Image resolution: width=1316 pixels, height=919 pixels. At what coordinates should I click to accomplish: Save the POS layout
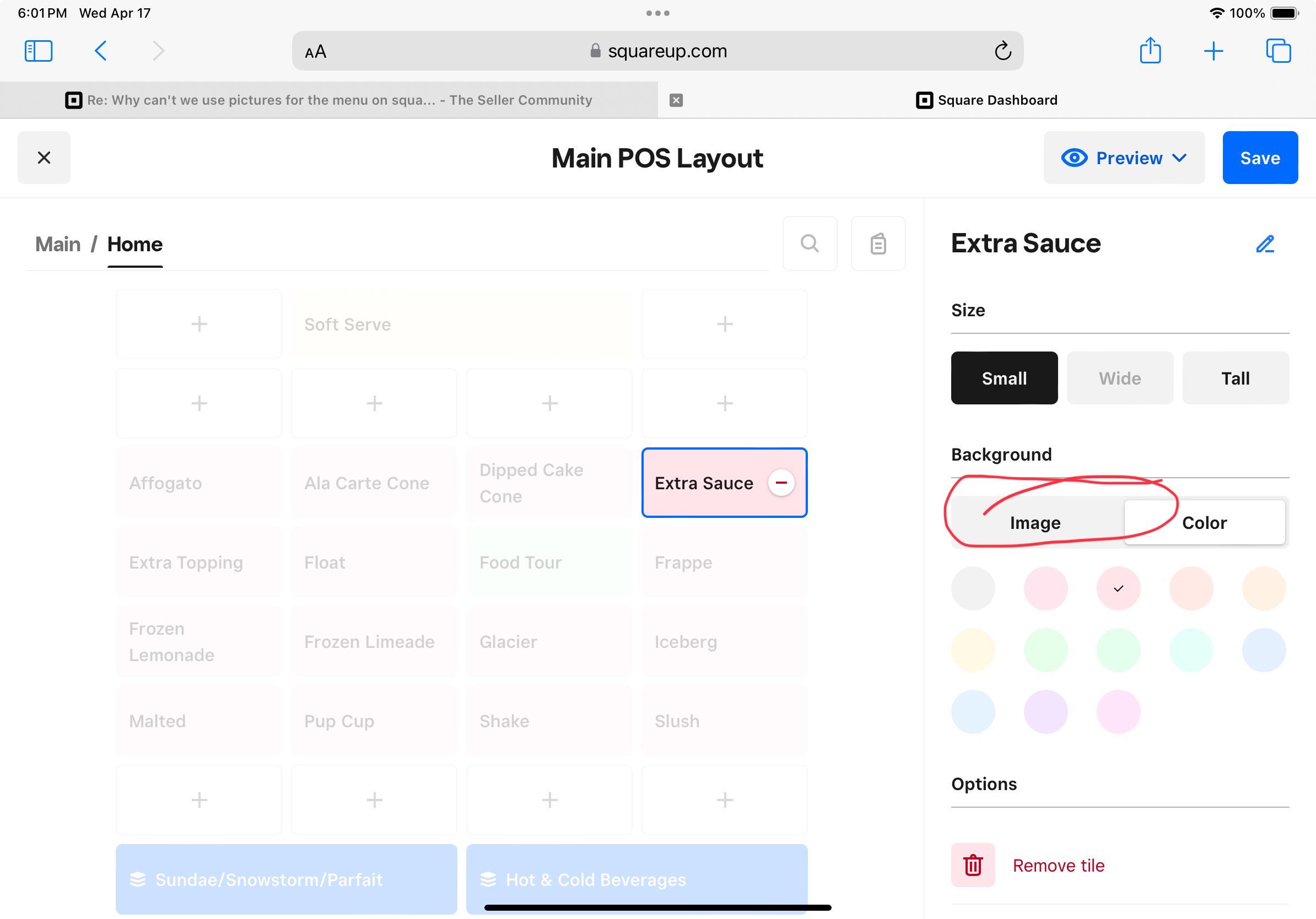click(1260, 158)
